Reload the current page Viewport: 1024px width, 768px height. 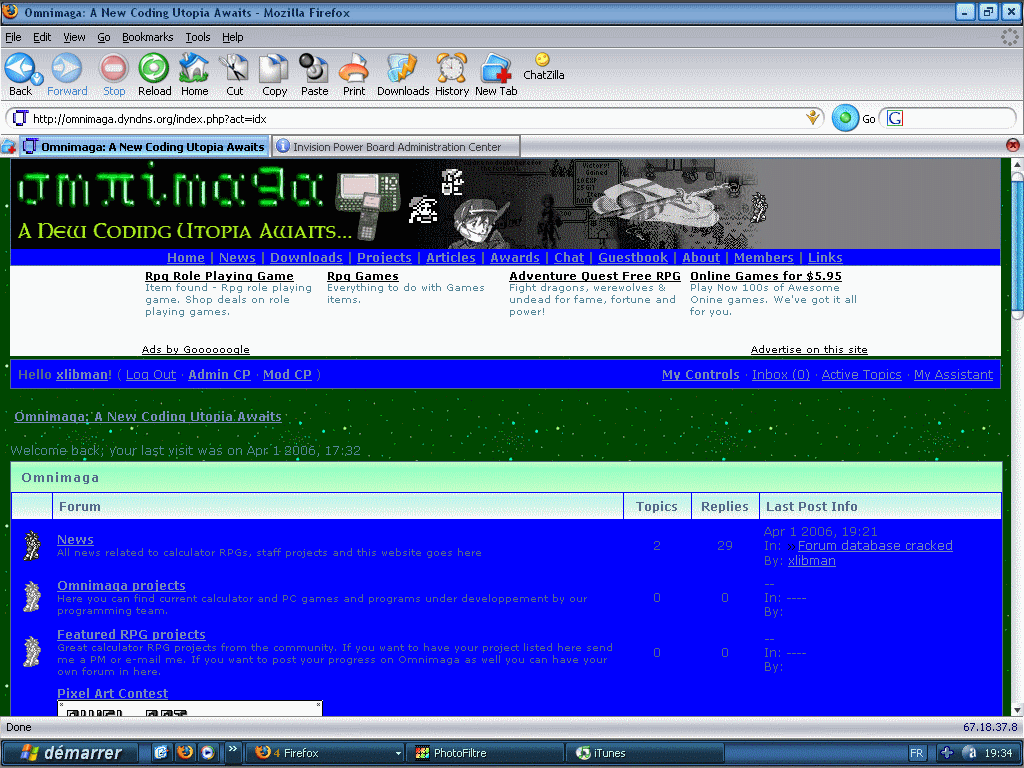pos(154,69)
